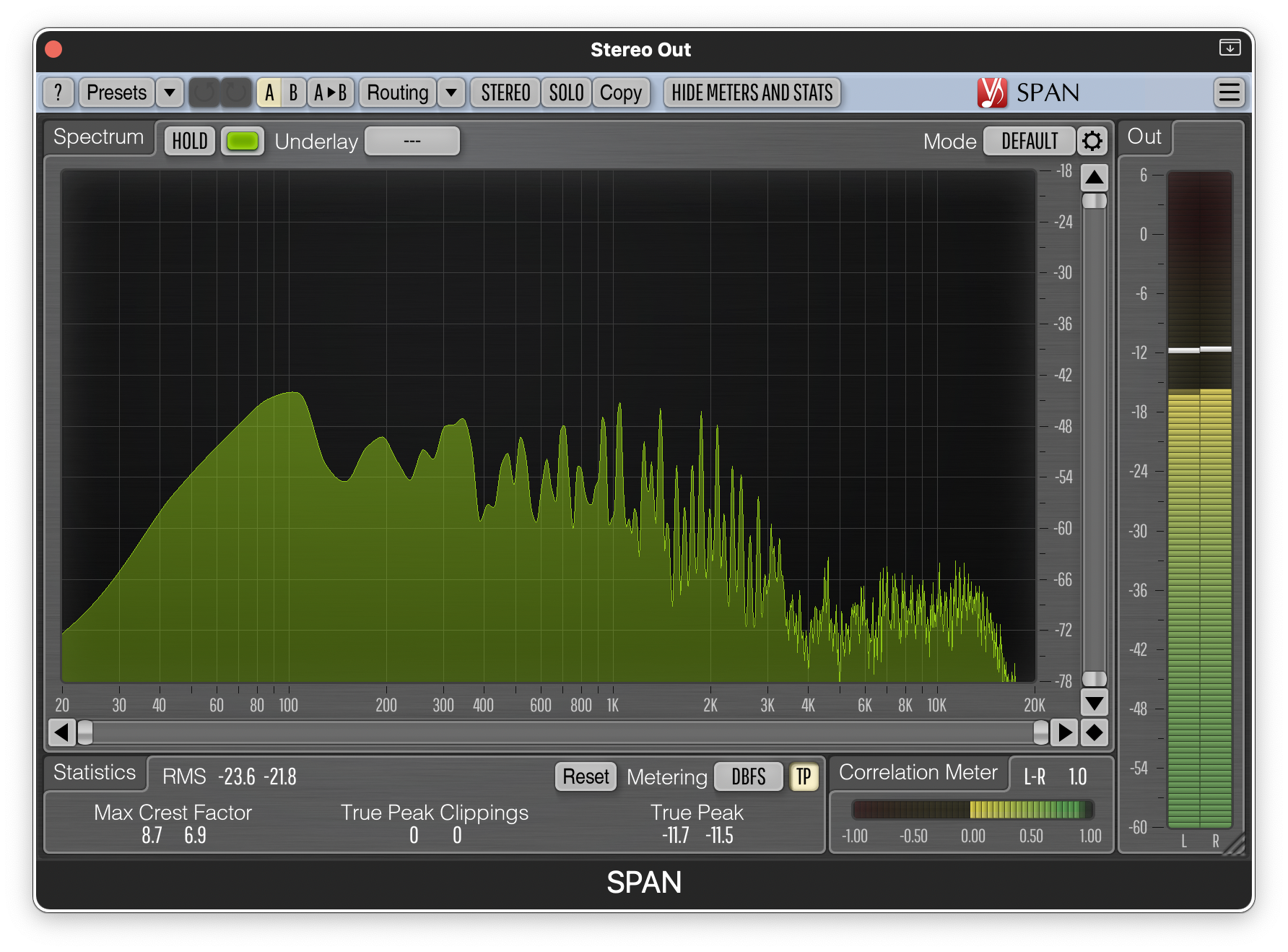Select the Out meter tab
The image size is (1288, 952).
[1144, 137]
